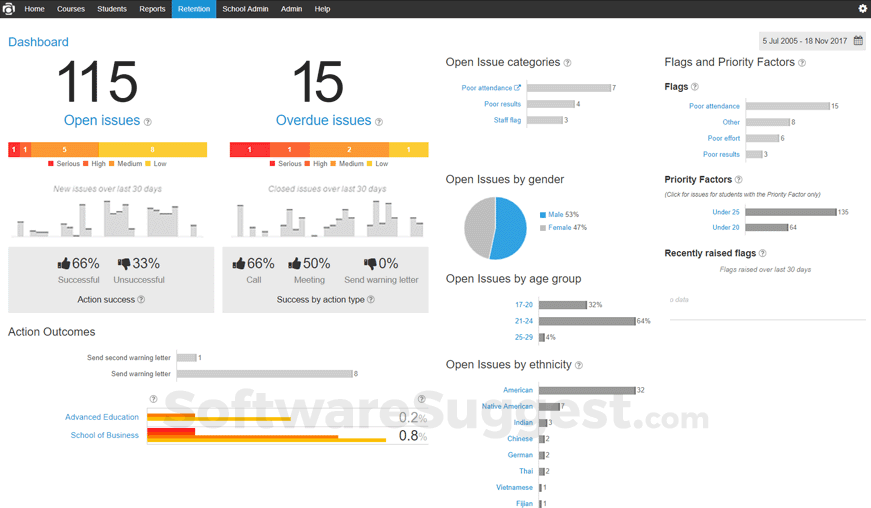The width and height of the screenshot is (871, 508).
Task: Click the settings gear icon
Action: 862,9
